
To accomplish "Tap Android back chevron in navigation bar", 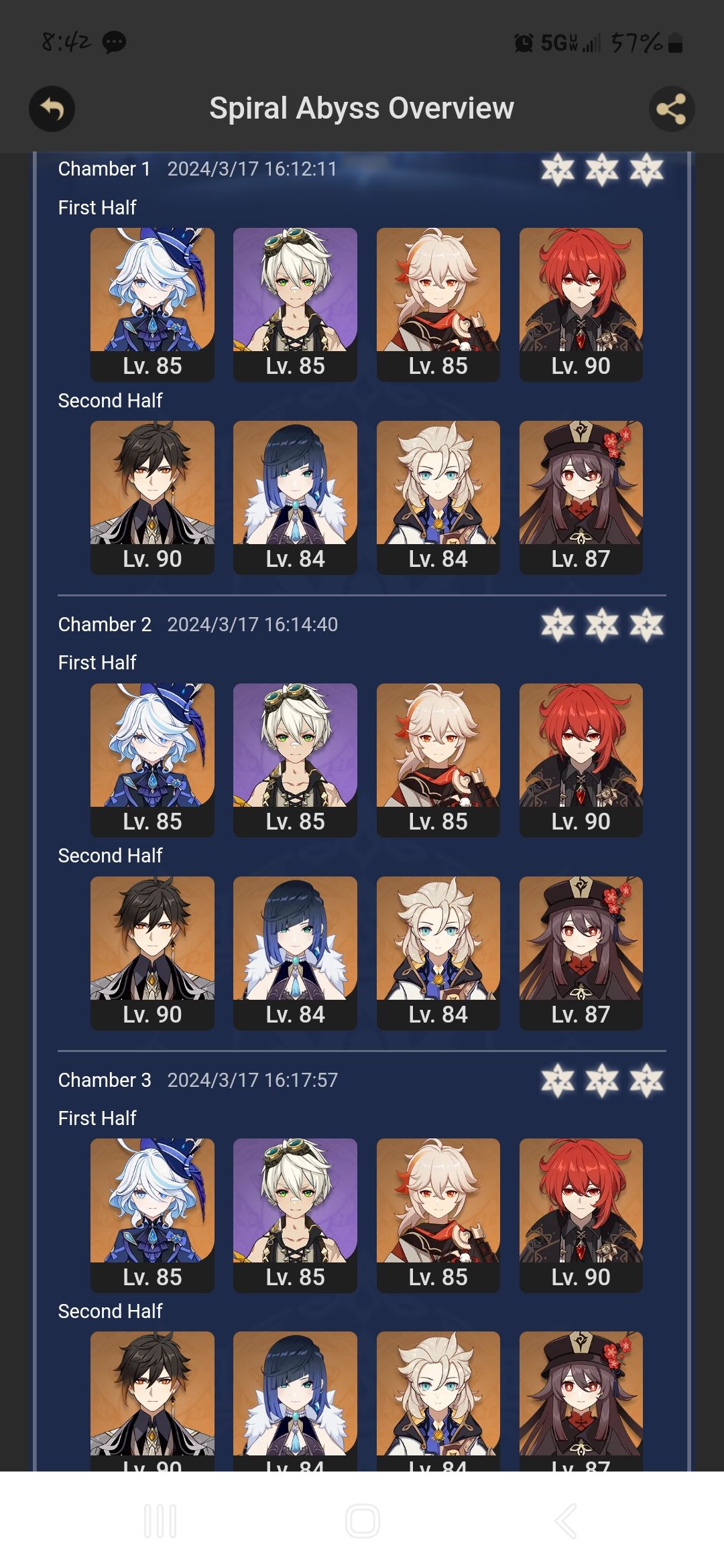I will click(x=565, y=1520).
